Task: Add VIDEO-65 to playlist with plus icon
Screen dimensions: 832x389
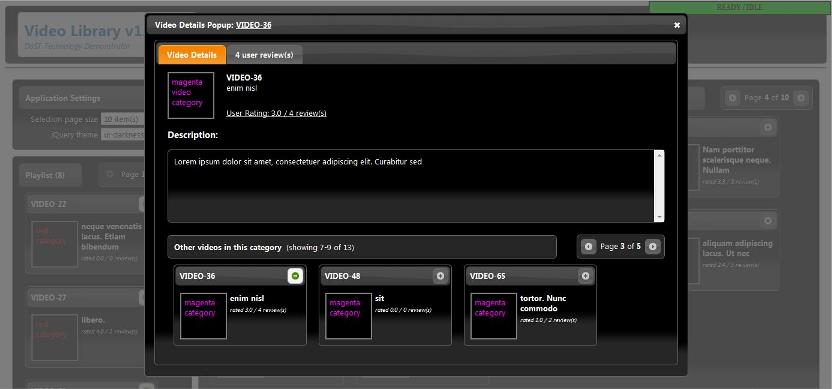Action: pyautogui.click(x=585, y=276)
